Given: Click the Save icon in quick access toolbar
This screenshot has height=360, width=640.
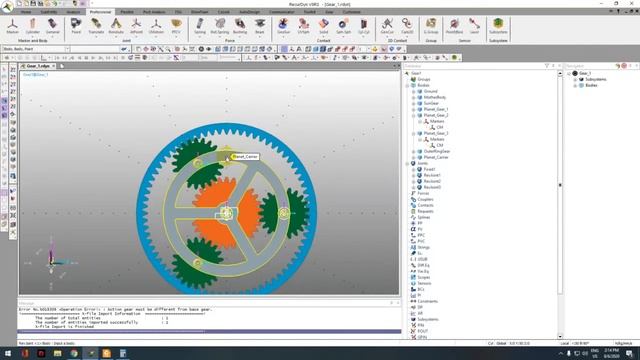Looking at the screenshot, I should tap(33, 3).
